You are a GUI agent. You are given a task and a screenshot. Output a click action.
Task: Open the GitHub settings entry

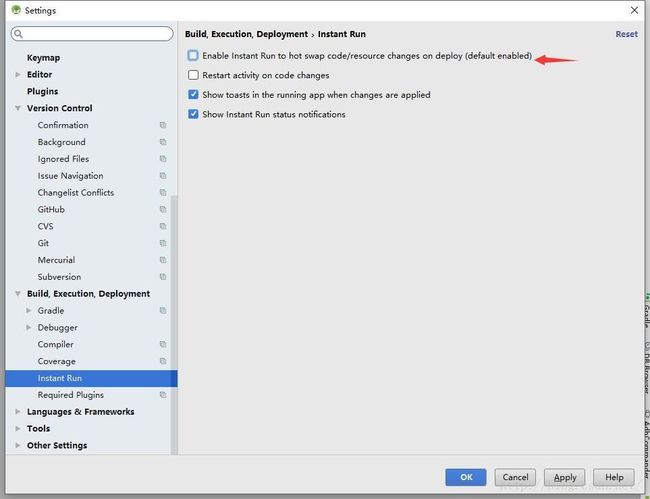pyautogui.click(x=51, y=210)
